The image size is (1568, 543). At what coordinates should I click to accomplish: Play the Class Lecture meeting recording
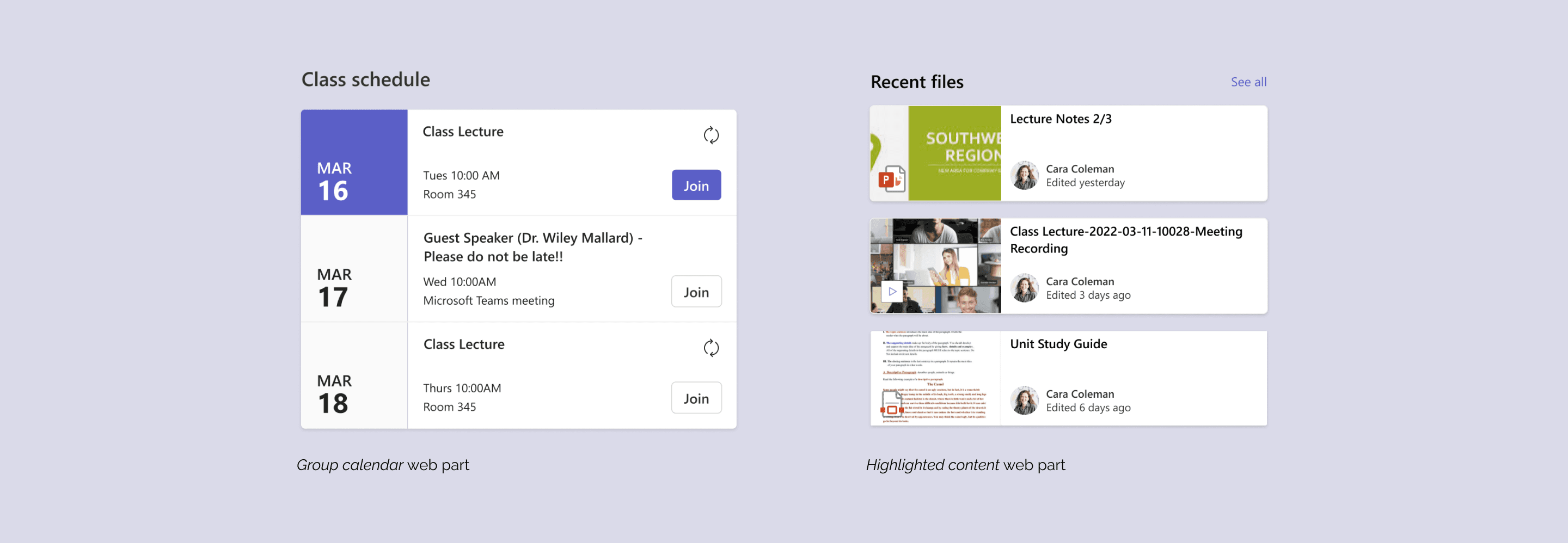click(x=892, y=292)
